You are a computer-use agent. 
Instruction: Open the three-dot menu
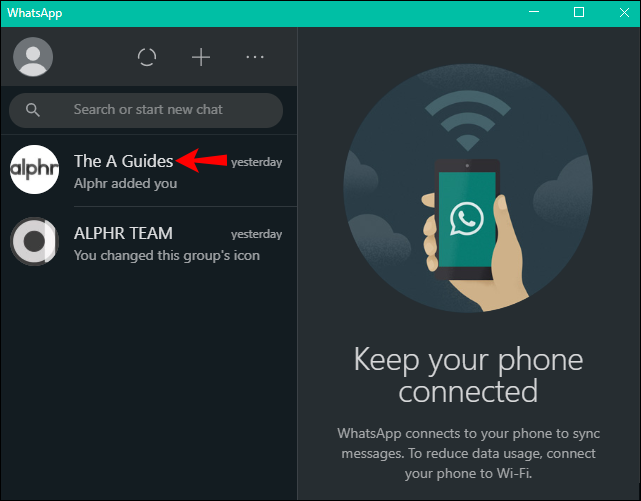click(255, 57)
